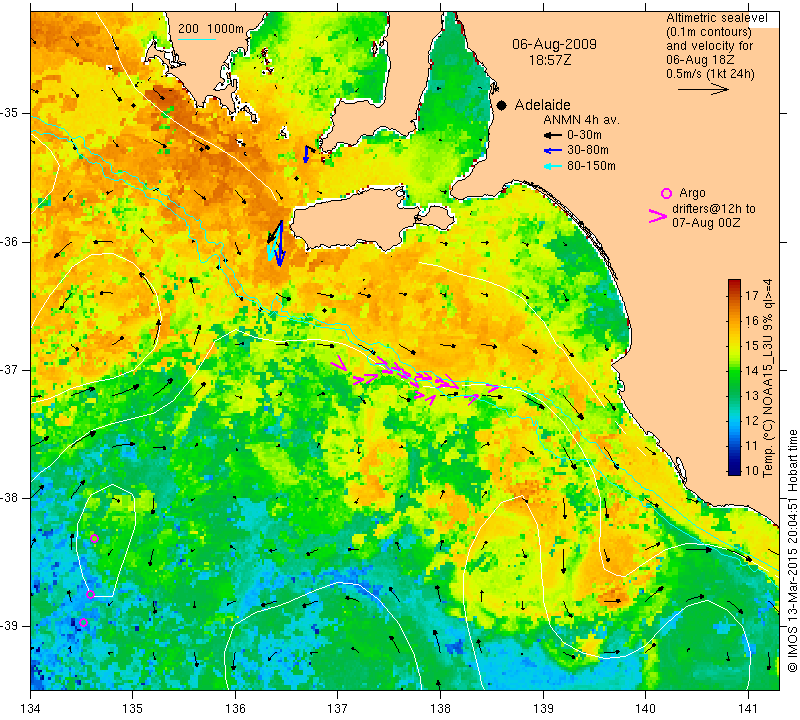Click the black 0-30m legend arrow

tap(553, 135)
